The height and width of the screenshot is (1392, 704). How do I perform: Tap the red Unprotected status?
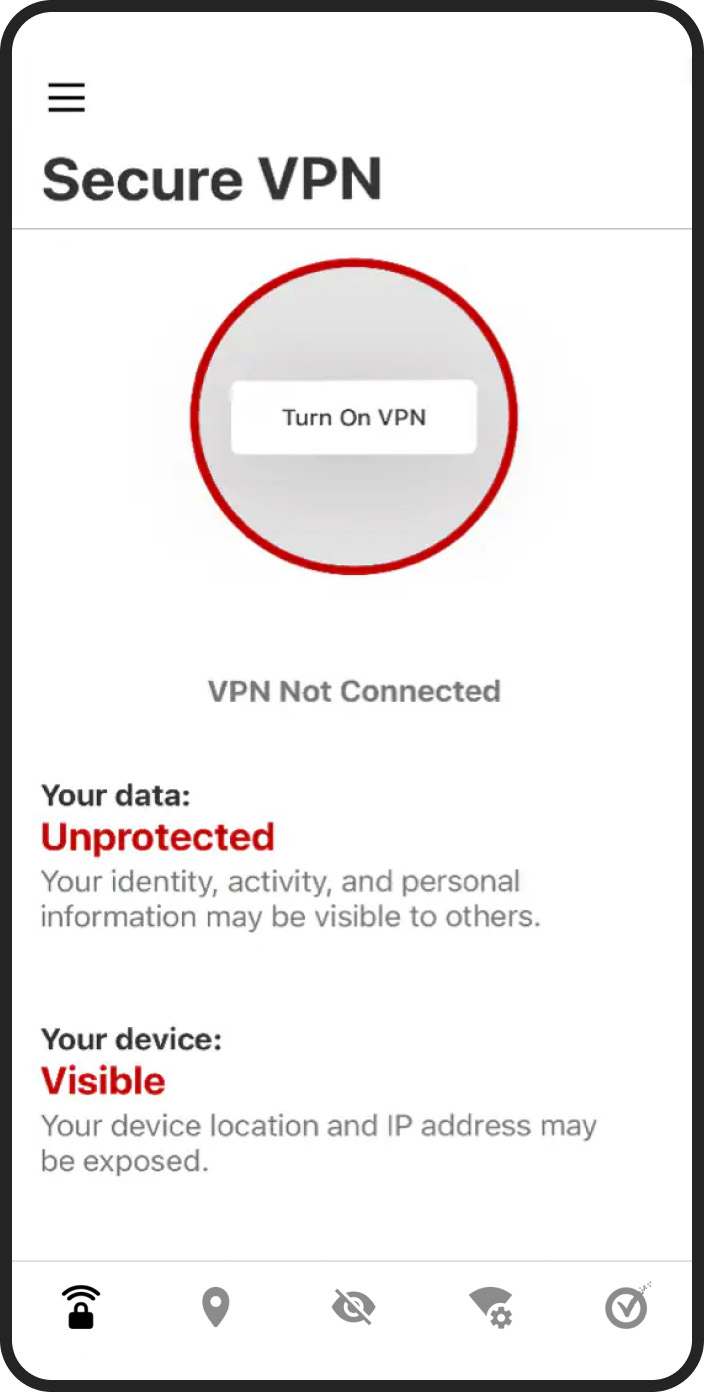click(158, 837)
